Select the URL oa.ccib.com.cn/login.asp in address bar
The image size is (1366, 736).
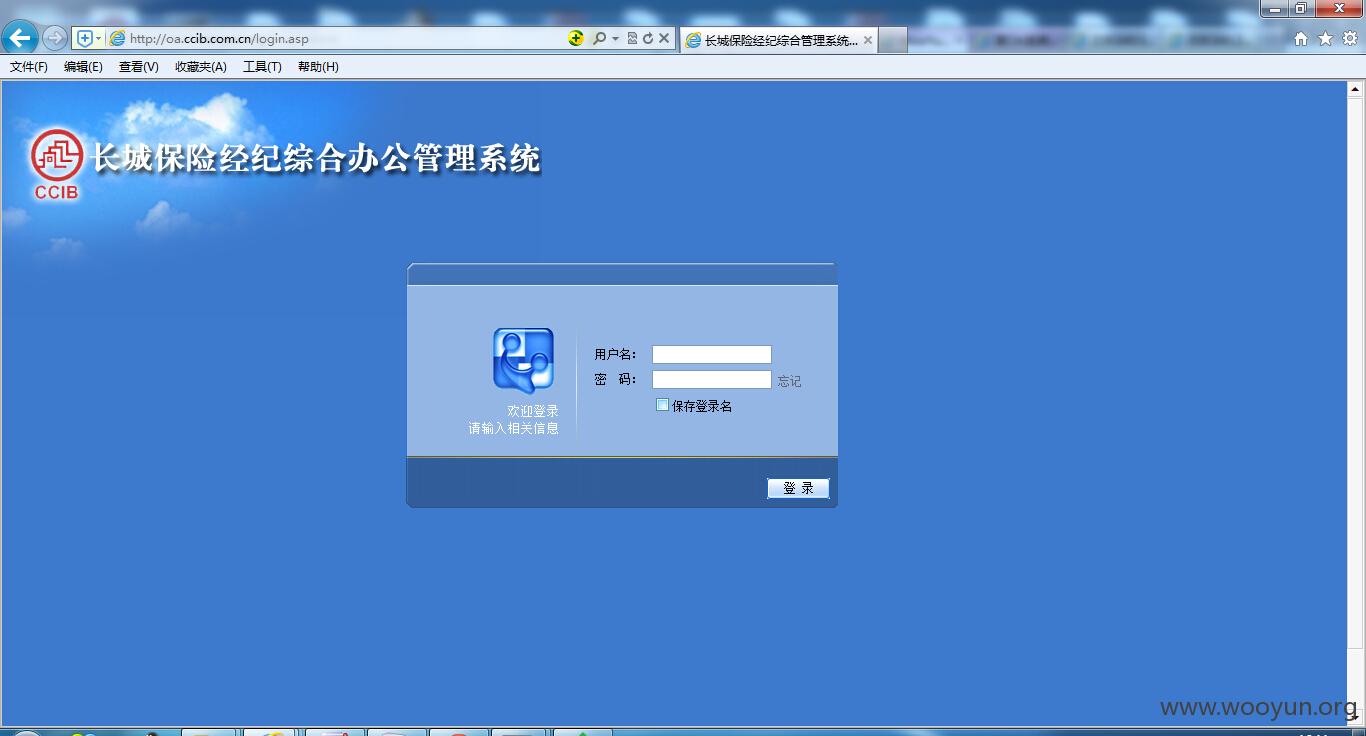(x=219, y=39)
